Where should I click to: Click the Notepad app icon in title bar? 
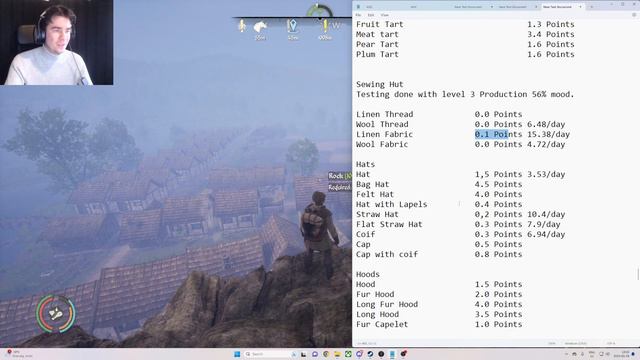pos(358,7)
